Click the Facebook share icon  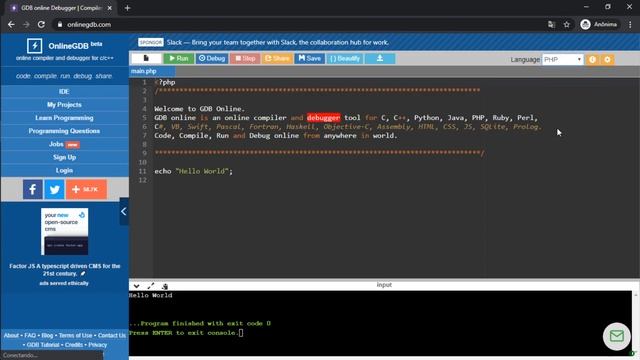33,189
